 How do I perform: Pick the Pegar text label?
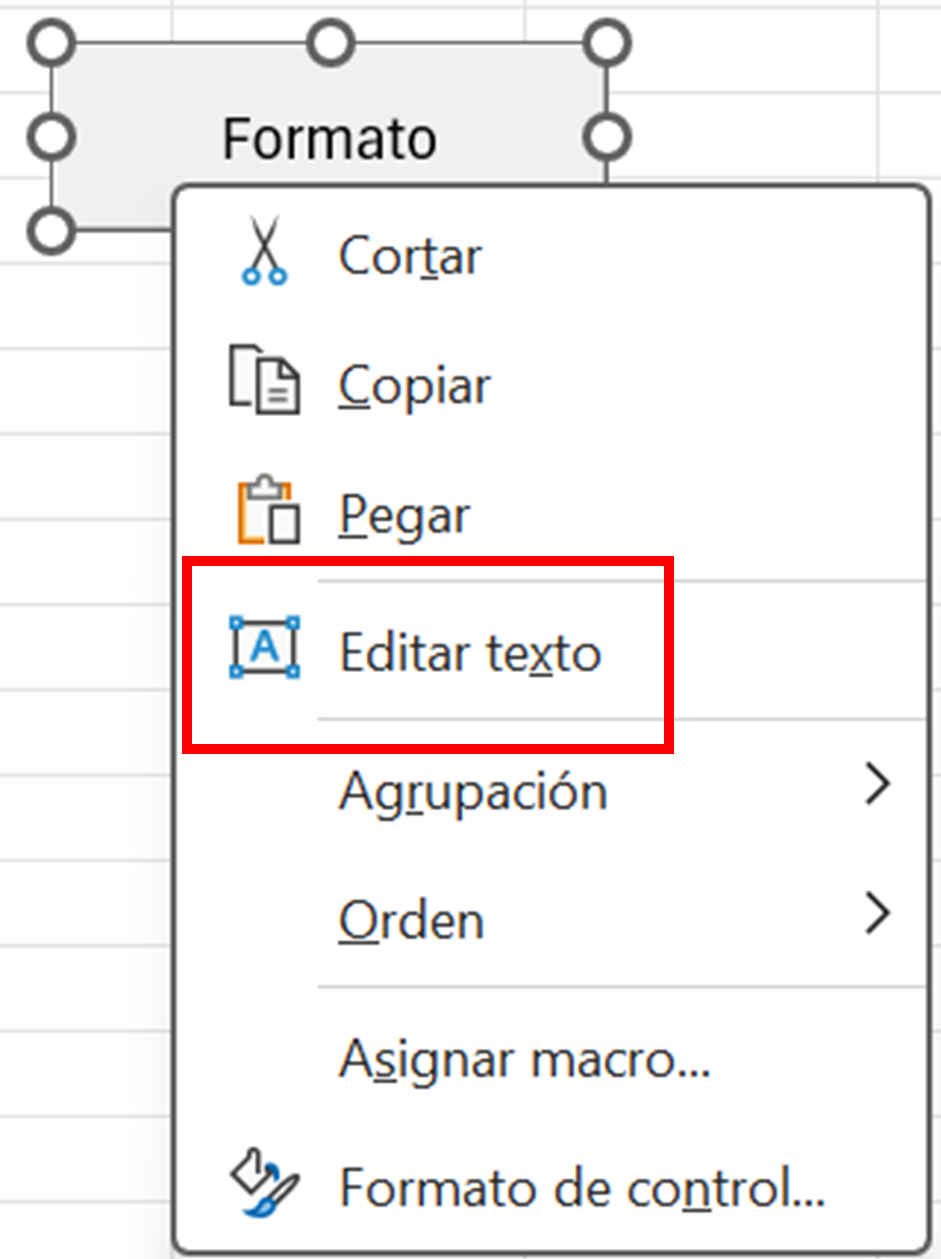[404, 516]
